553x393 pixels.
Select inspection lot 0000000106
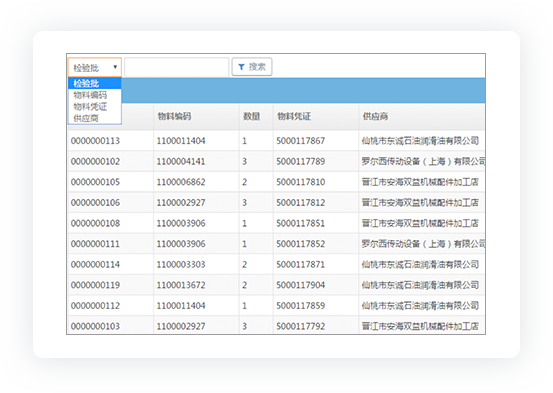pos(95,202)
